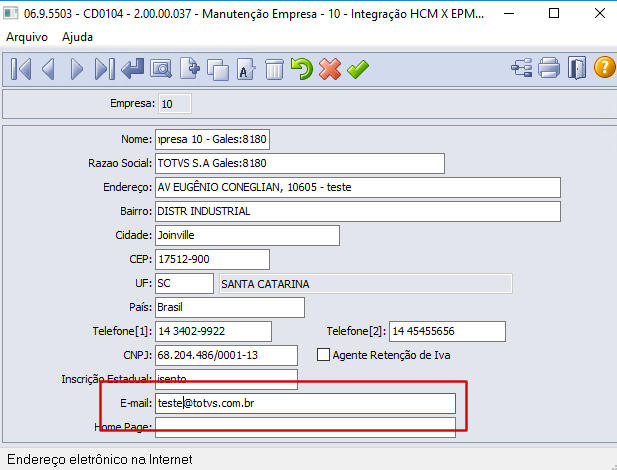
Task: Click the Home Page field
Action: coord(305,427)
